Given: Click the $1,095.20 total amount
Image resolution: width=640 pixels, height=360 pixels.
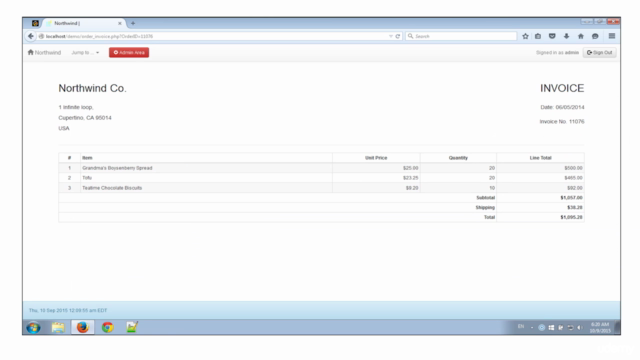Looking at the screenshot, I should click(x=571, y=217).
